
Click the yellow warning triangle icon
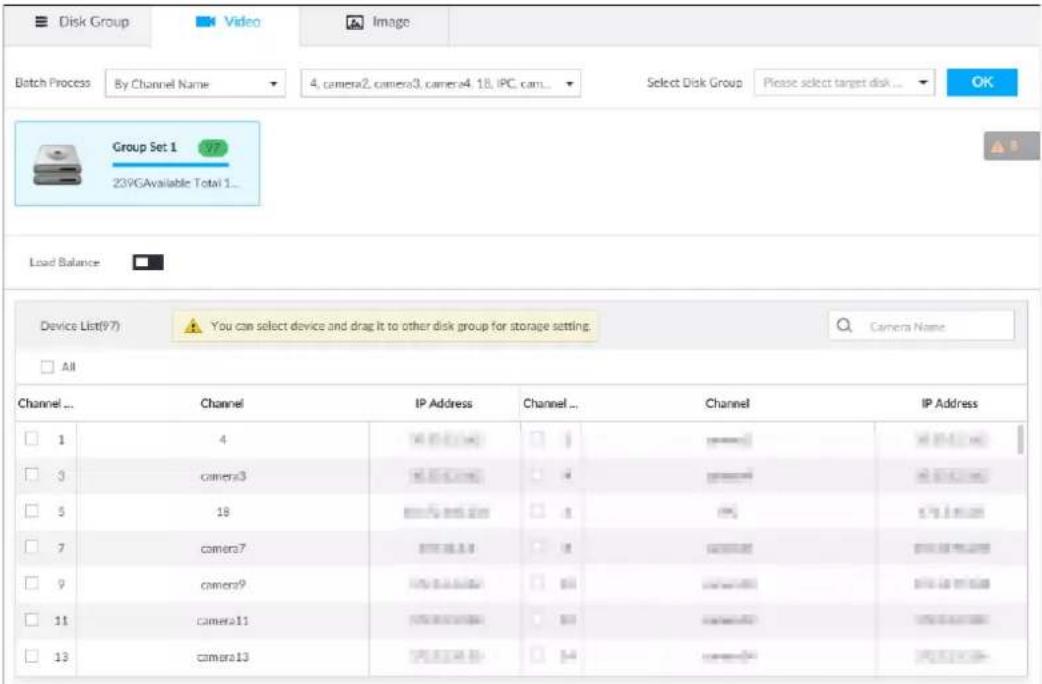pos(193,326)
